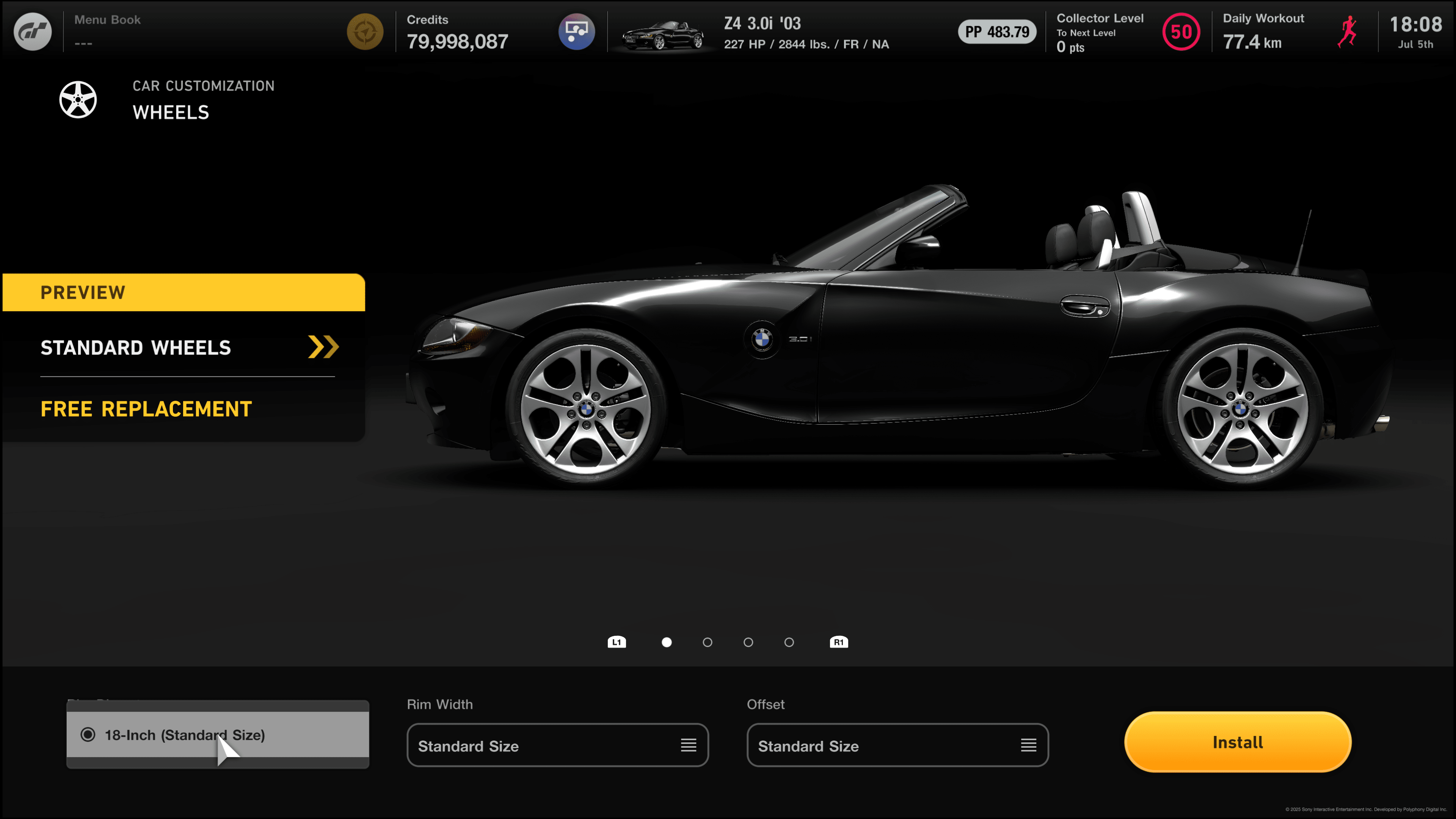Viewport: 1456px width, 819px height.
Task: Click the Menu Book label
Action: [107, 20]
